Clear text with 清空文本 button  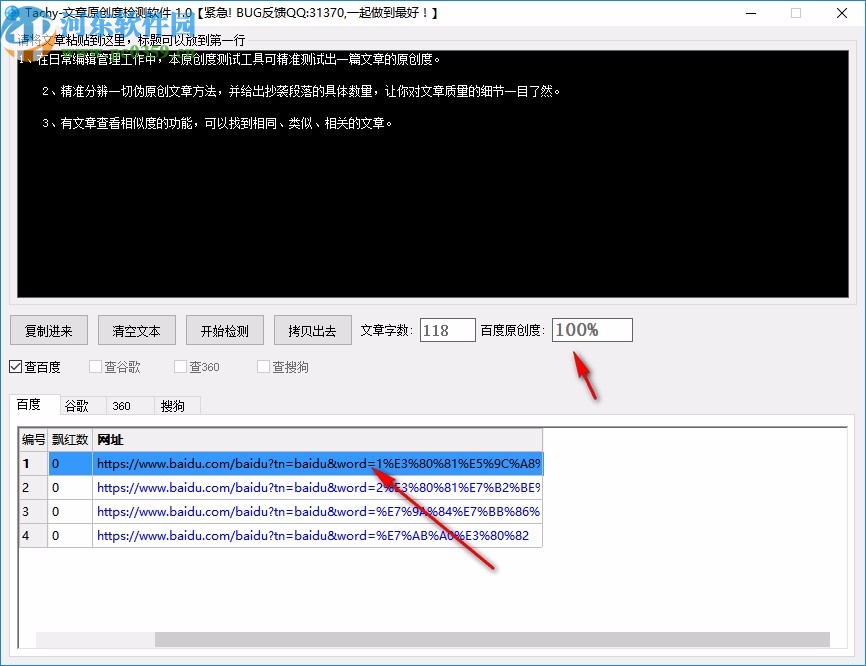point(136,330)
